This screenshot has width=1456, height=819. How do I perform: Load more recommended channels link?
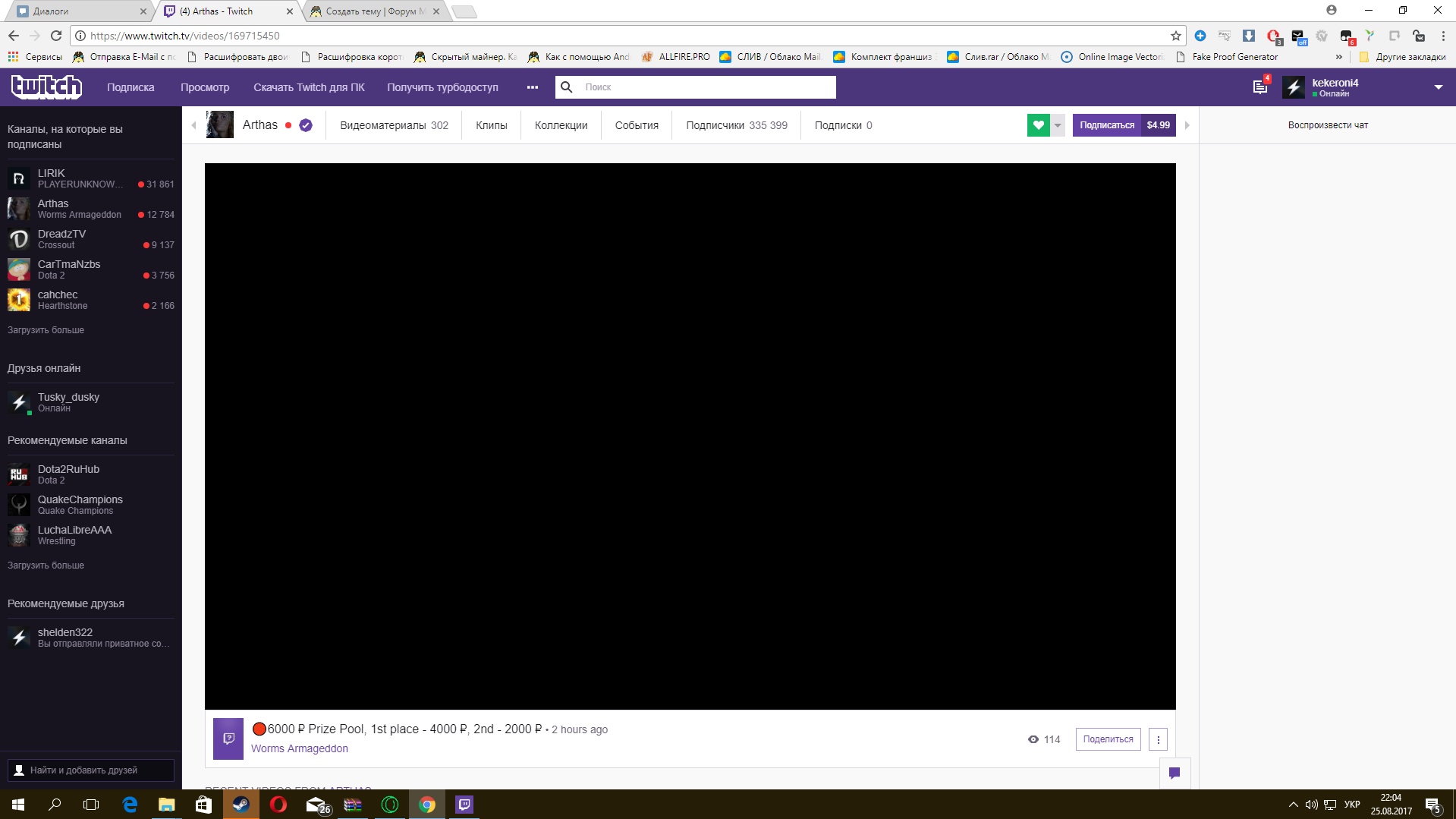click(46, 565)
